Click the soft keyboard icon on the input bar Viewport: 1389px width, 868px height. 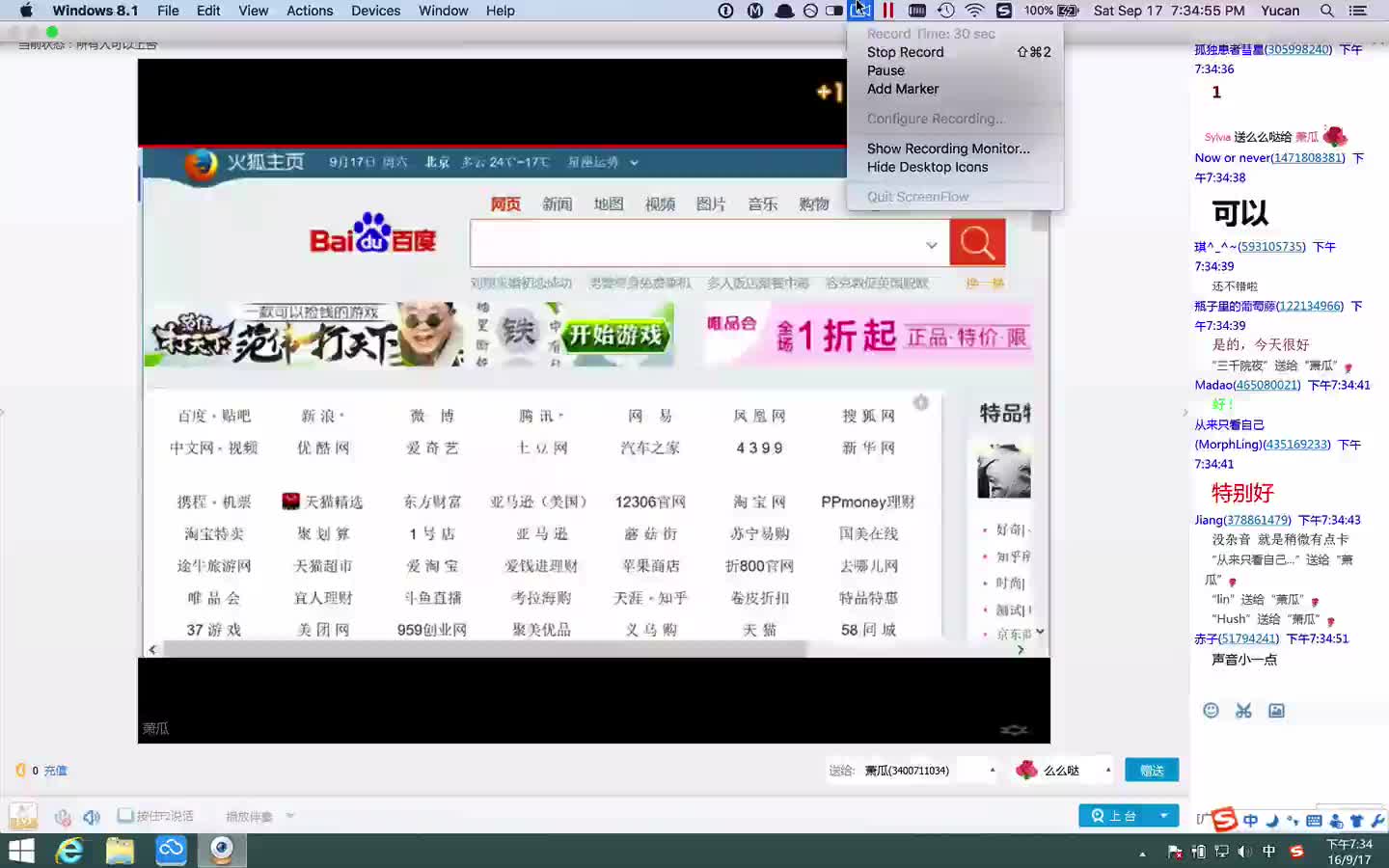[1313, 820]
